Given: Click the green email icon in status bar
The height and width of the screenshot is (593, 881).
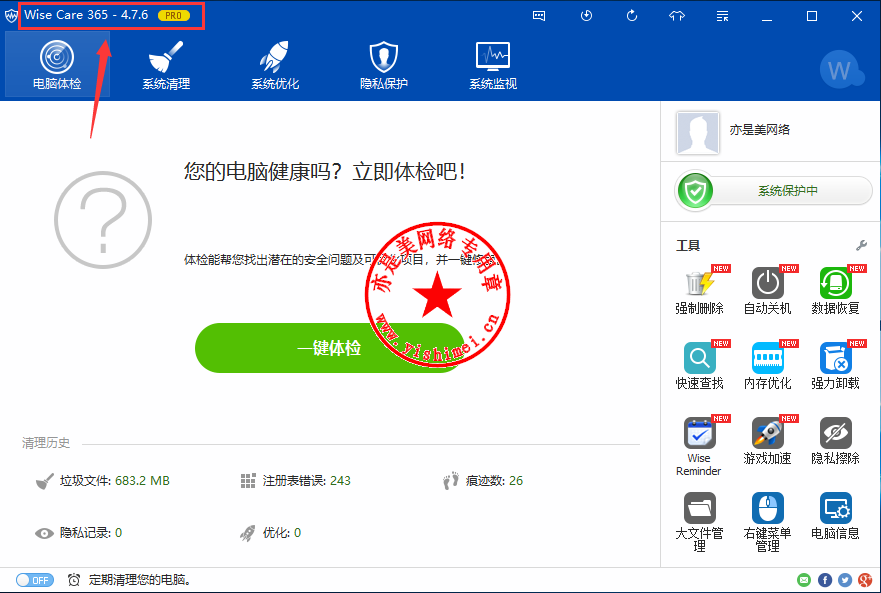Looking at the screenshot, I should [x=804, y=580].
